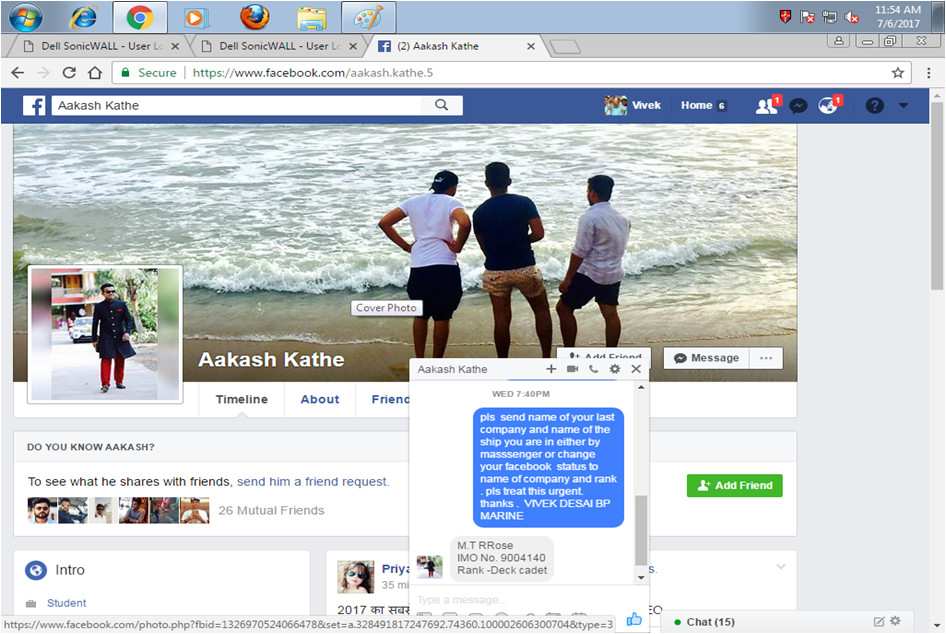Select the Timeline tab

coord(242,399)
